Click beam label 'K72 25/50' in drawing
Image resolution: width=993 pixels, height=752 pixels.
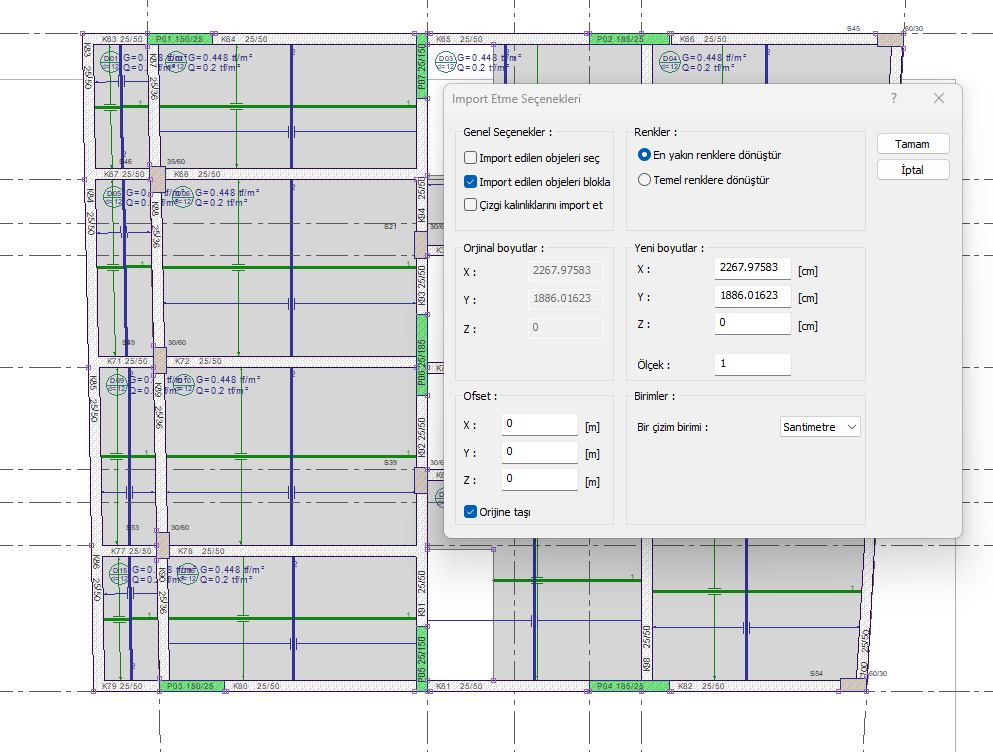click(x=198, y=361)
